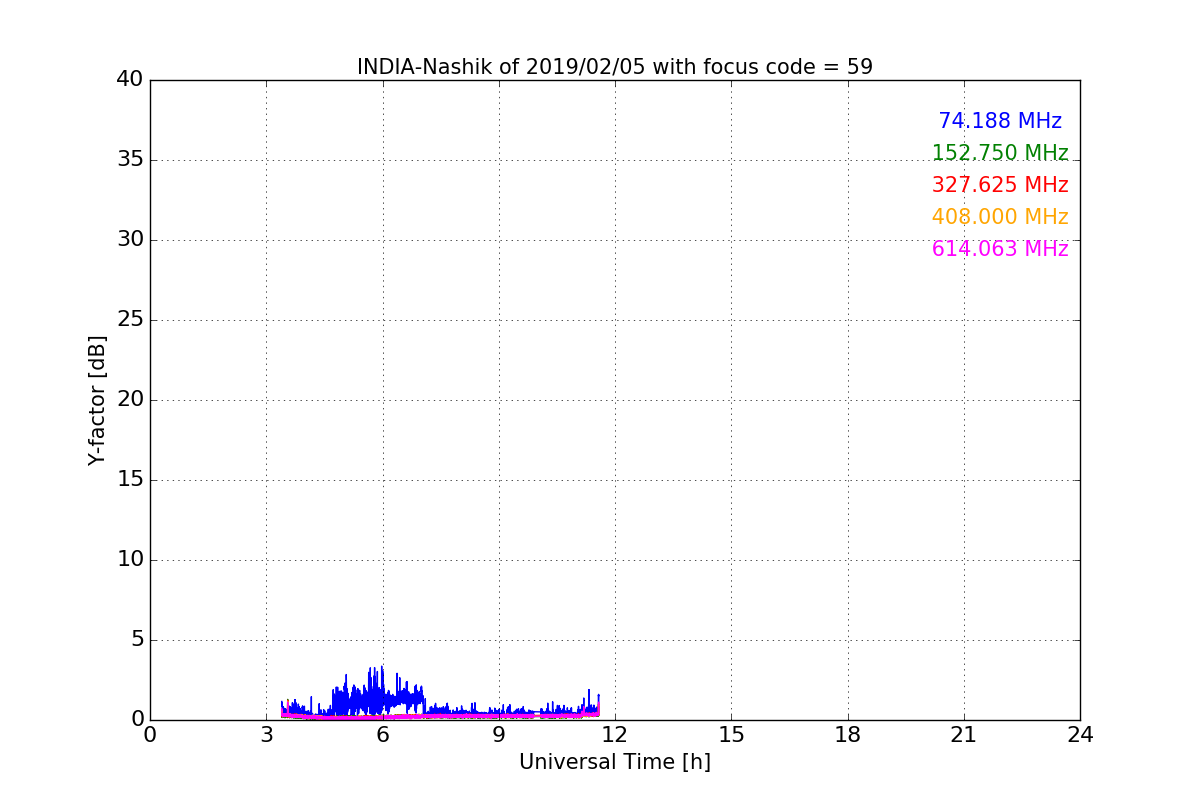Click the y-axis tick label 20
The image size is (1200, 800).
[130, 400]
